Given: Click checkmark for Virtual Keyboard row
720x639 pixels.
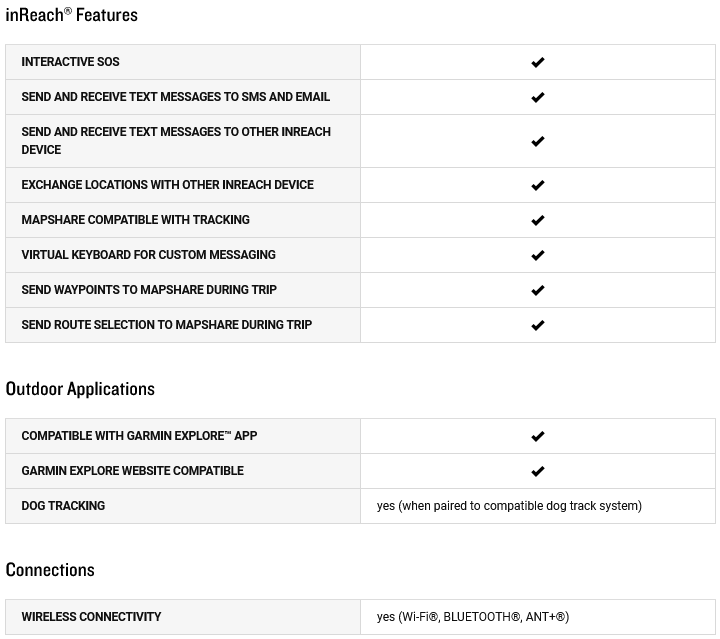Looking at the screenshot, I should tap(537, 255).
